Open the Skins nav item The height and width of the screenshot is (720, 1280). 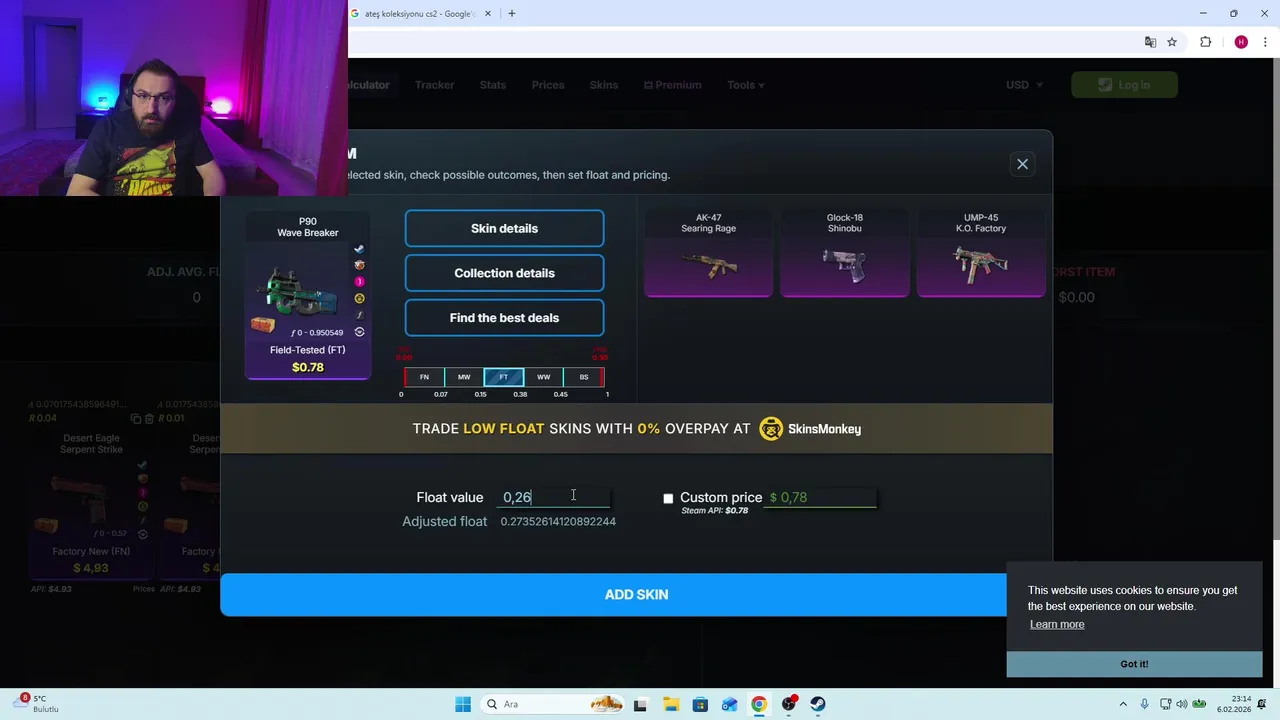(603, 85)
